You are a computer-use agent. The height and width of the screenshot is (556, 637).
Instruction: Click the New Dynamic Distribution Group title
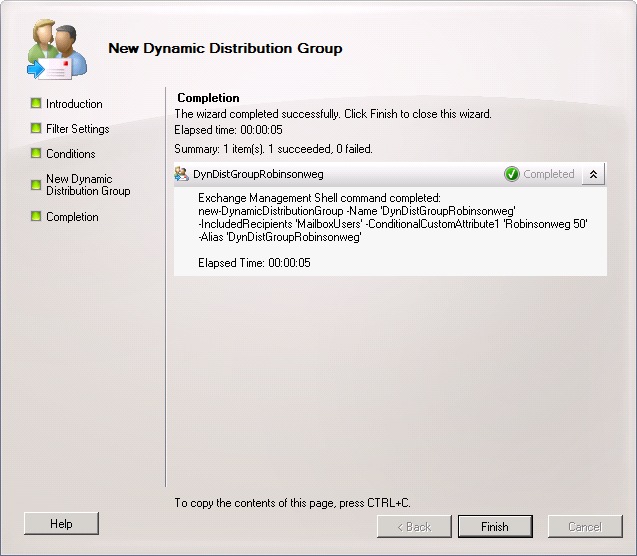pos(225,48)
